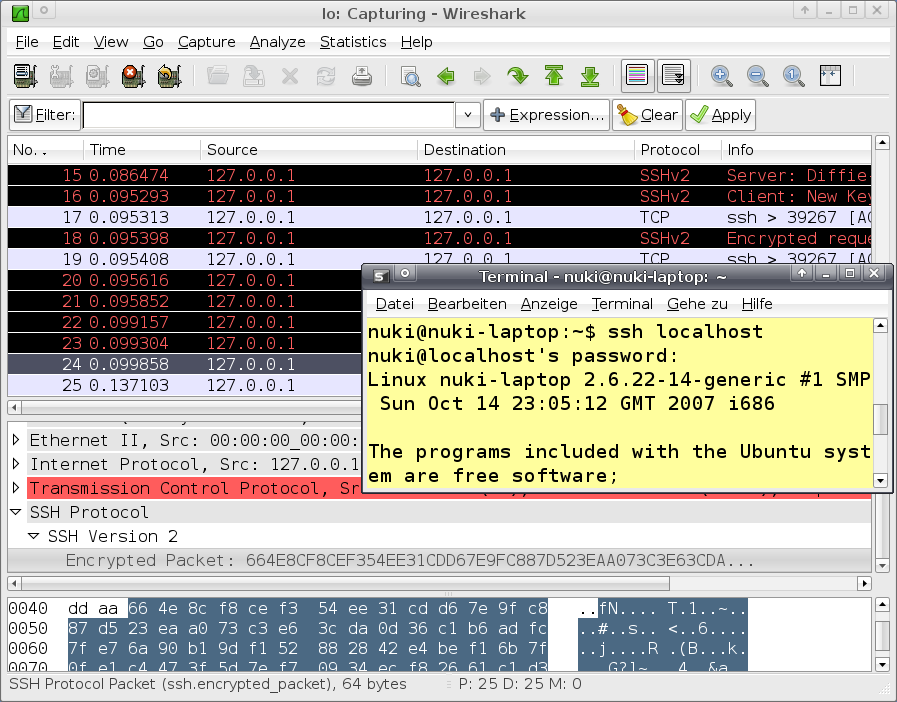
Task: Print the captured packets
Action: [362, 76]
